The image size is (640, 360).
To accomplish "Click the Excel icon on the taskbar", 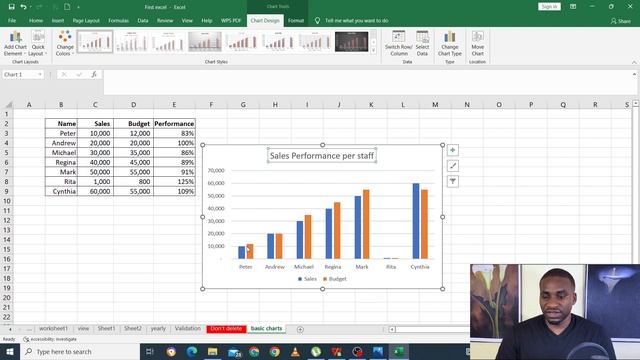I will (x=399, y=351).
